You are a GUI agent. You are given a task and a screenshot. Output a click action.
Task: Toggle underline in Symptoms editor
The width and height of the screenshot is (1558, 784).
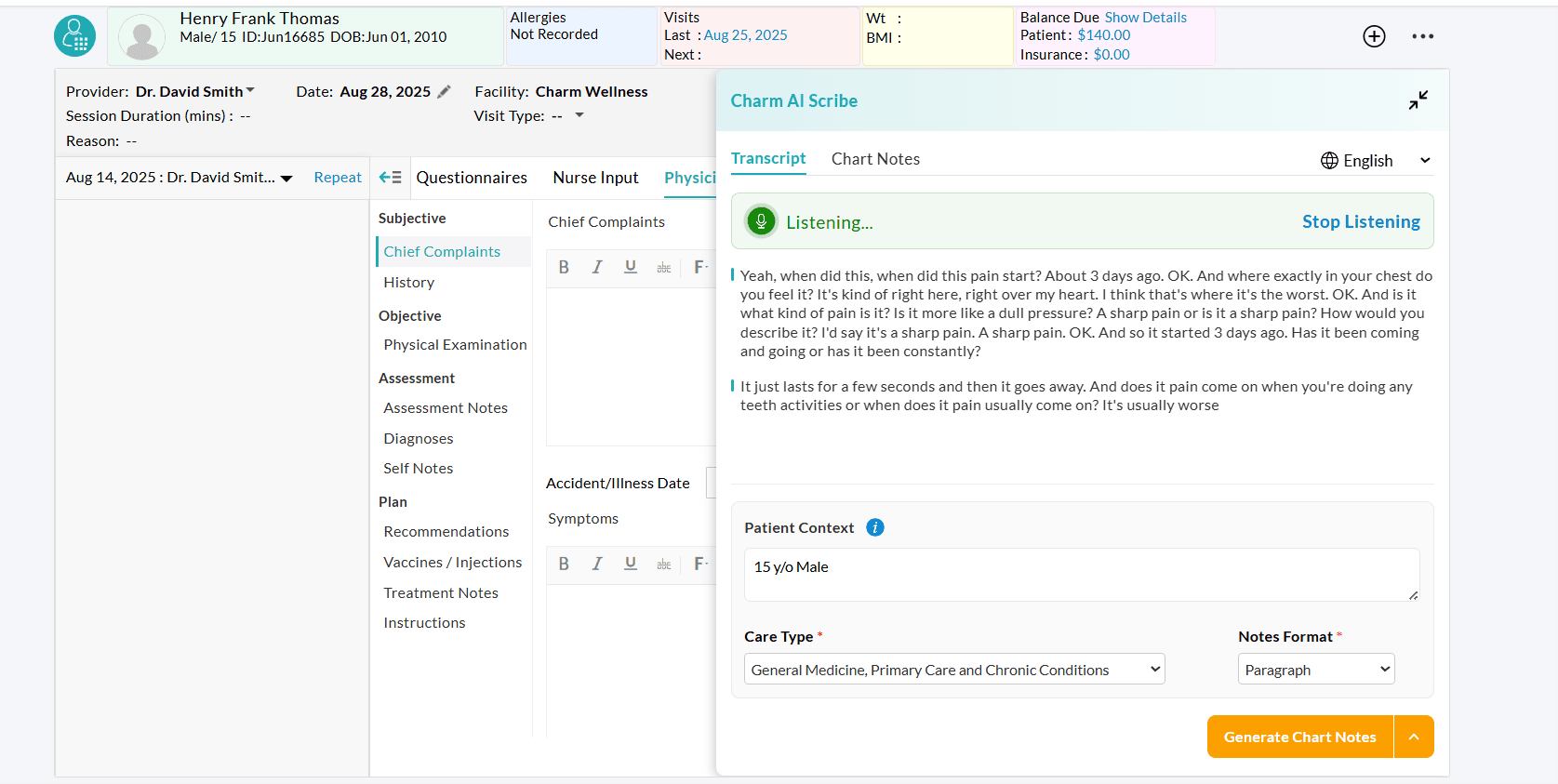click(631, 563)
